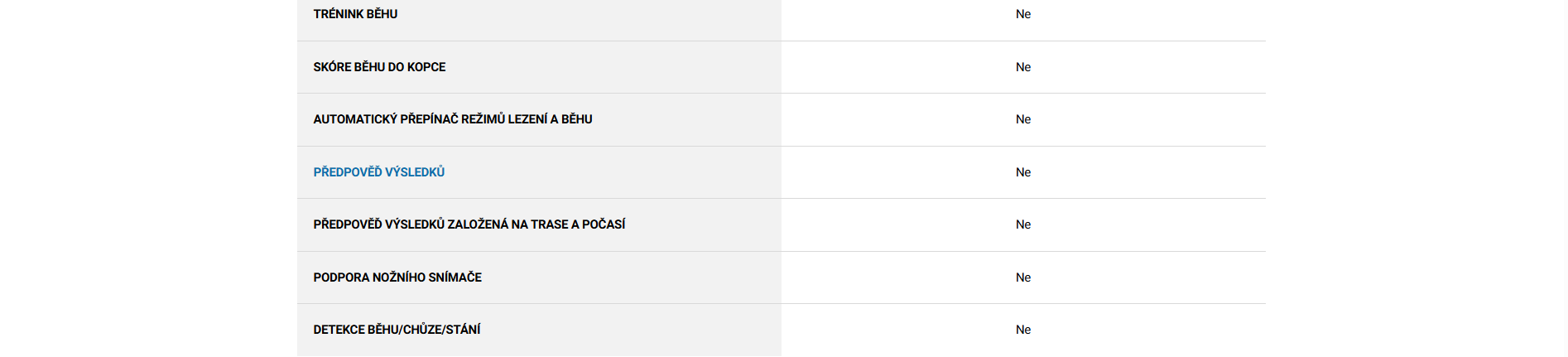Click Ne in the AUTOMATICKÝ PŘEPÍNAČ REŽIMŮ row

1023,119
